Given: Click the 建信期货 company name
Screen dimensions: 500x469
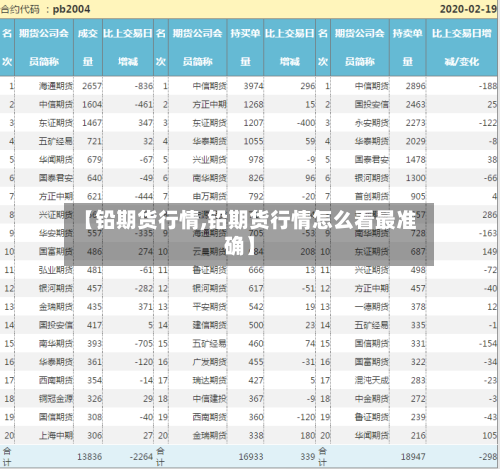Looking at the screenshot, I should pos(209,325).
